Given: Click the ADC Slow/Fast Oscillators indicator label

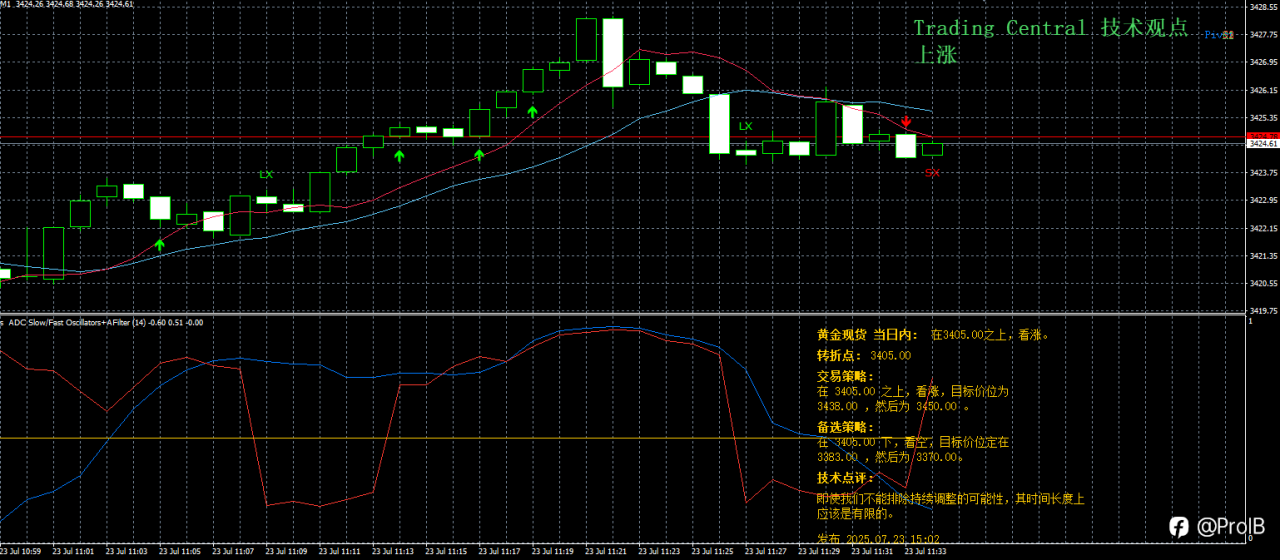Looking at the screenshot, I should (x=105, y=322).
